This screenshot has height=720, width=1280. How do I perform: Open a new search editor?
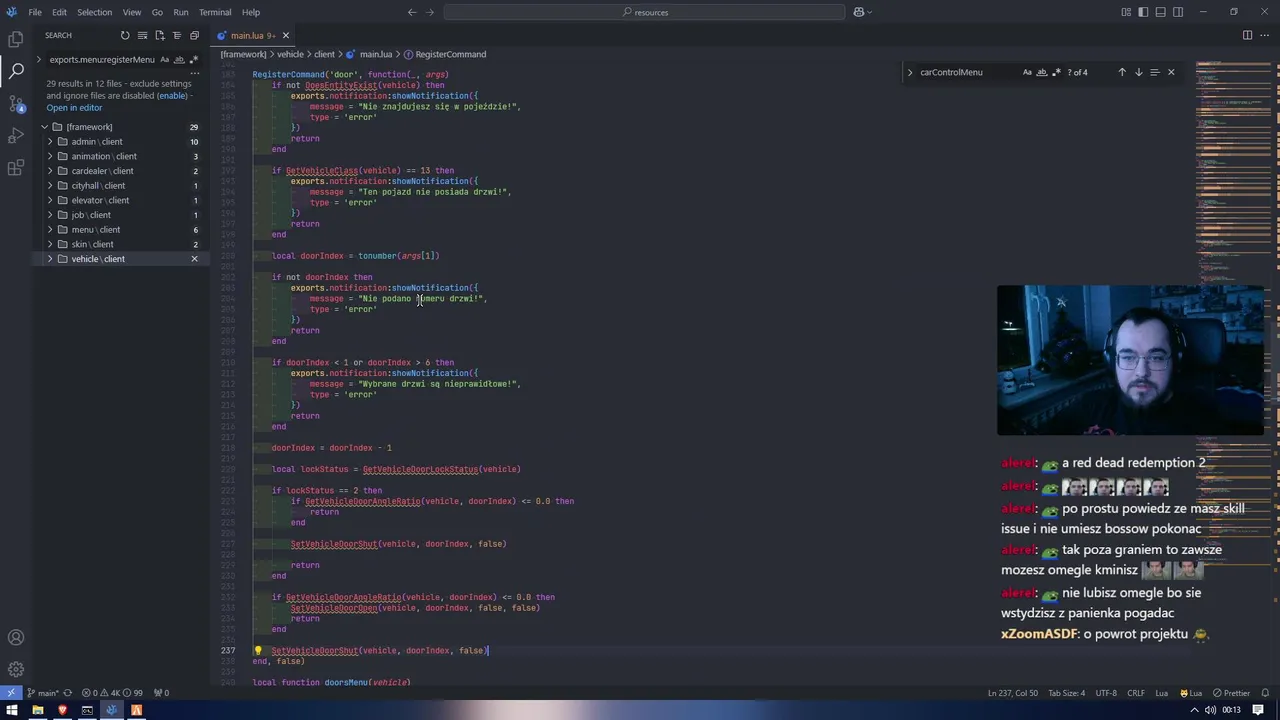[159, 35]
